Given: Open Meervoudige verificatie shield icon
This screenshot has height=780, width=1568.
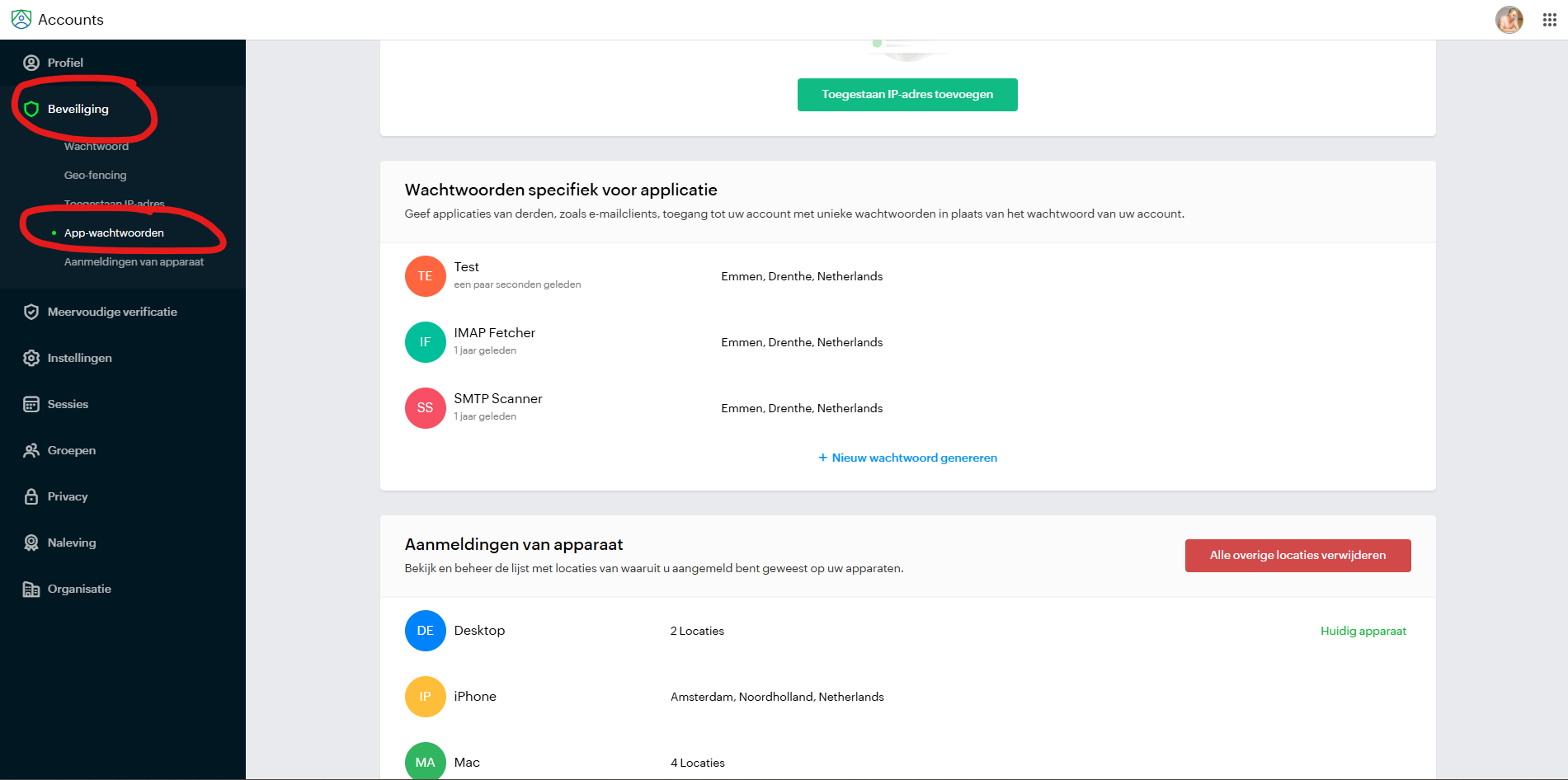Looking at the screenshot, I should click(x=31, y=312).
